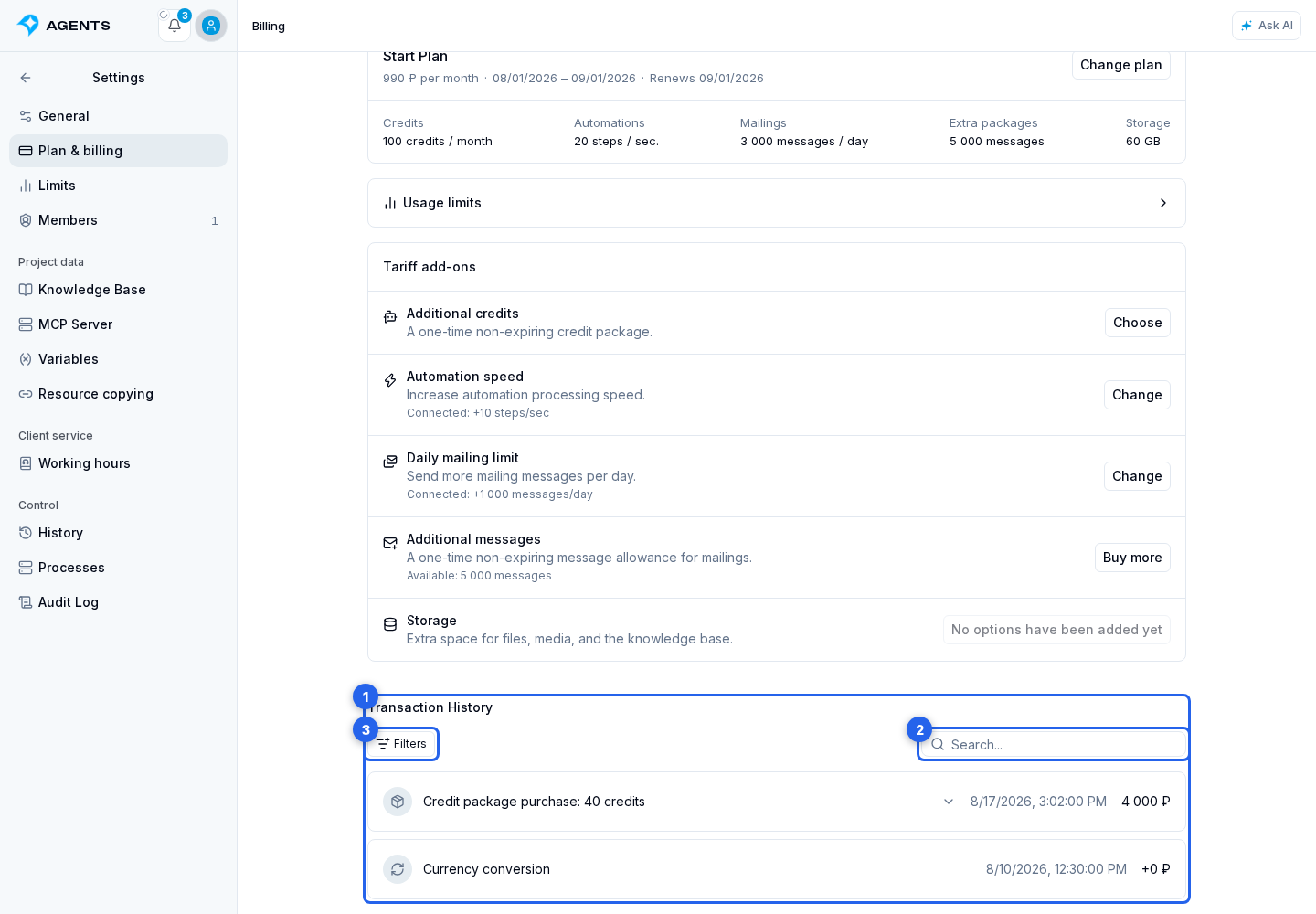1316x914 pixels.
Task: Click the Processes stack icon
Action: point(26,568)
